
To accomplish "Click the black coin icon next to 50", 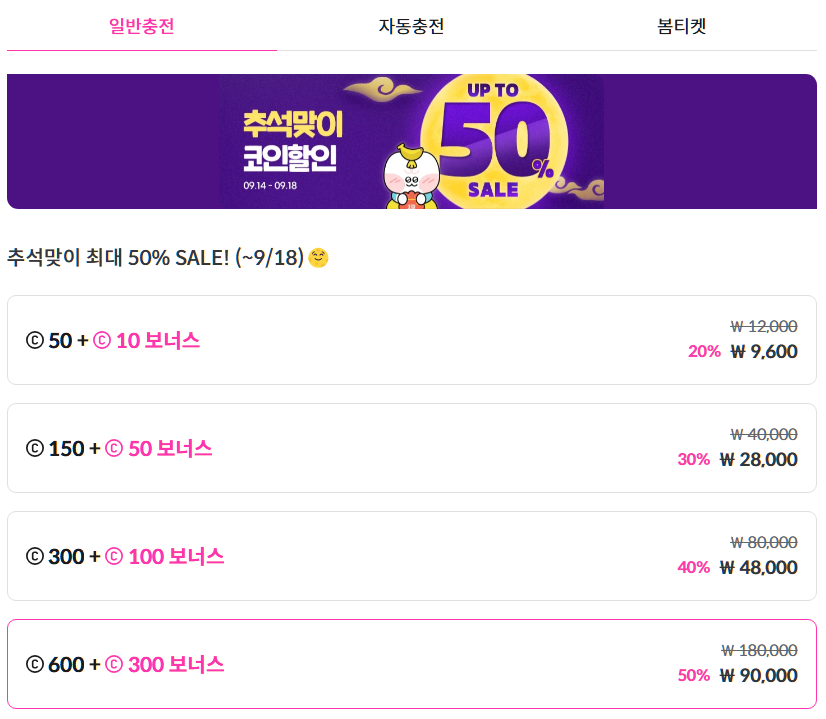I will [x=35, y=340].
